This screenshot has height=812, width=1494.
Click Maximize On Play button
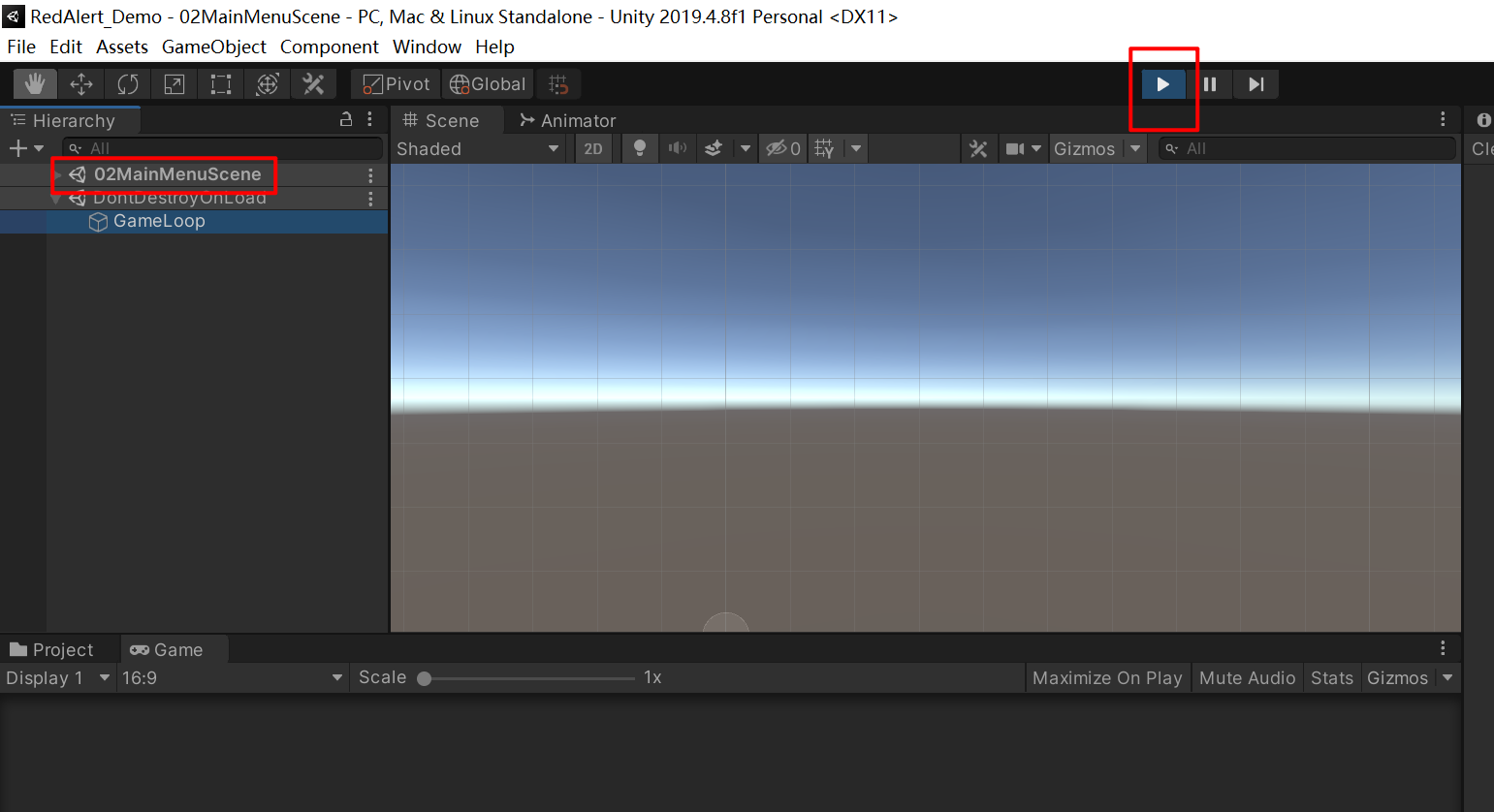pos(1107,678)
